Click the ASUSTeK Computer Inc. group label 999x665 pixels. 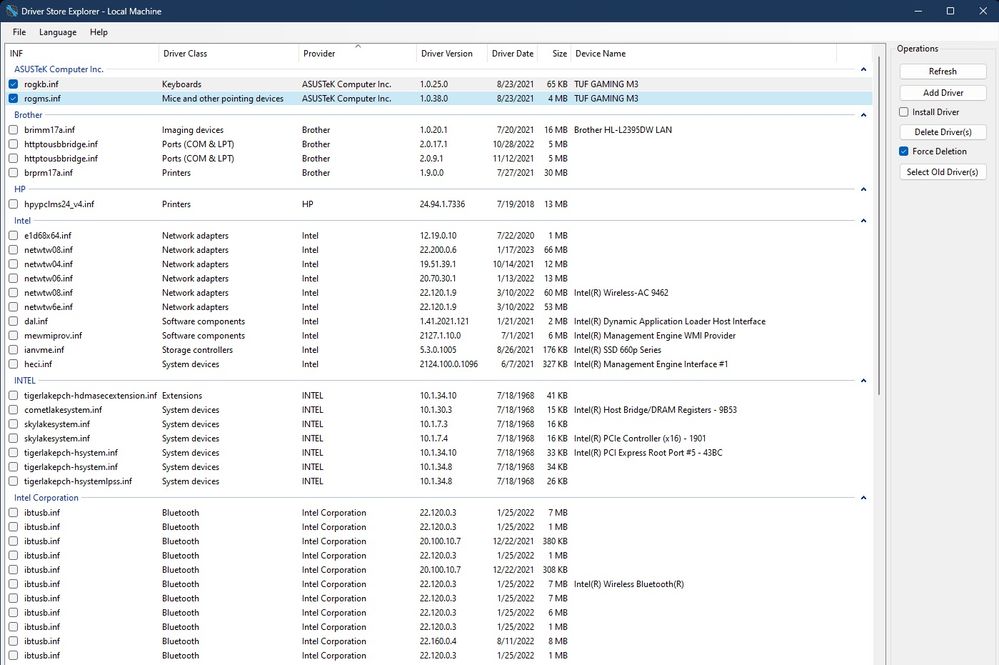tap(59, 69)
